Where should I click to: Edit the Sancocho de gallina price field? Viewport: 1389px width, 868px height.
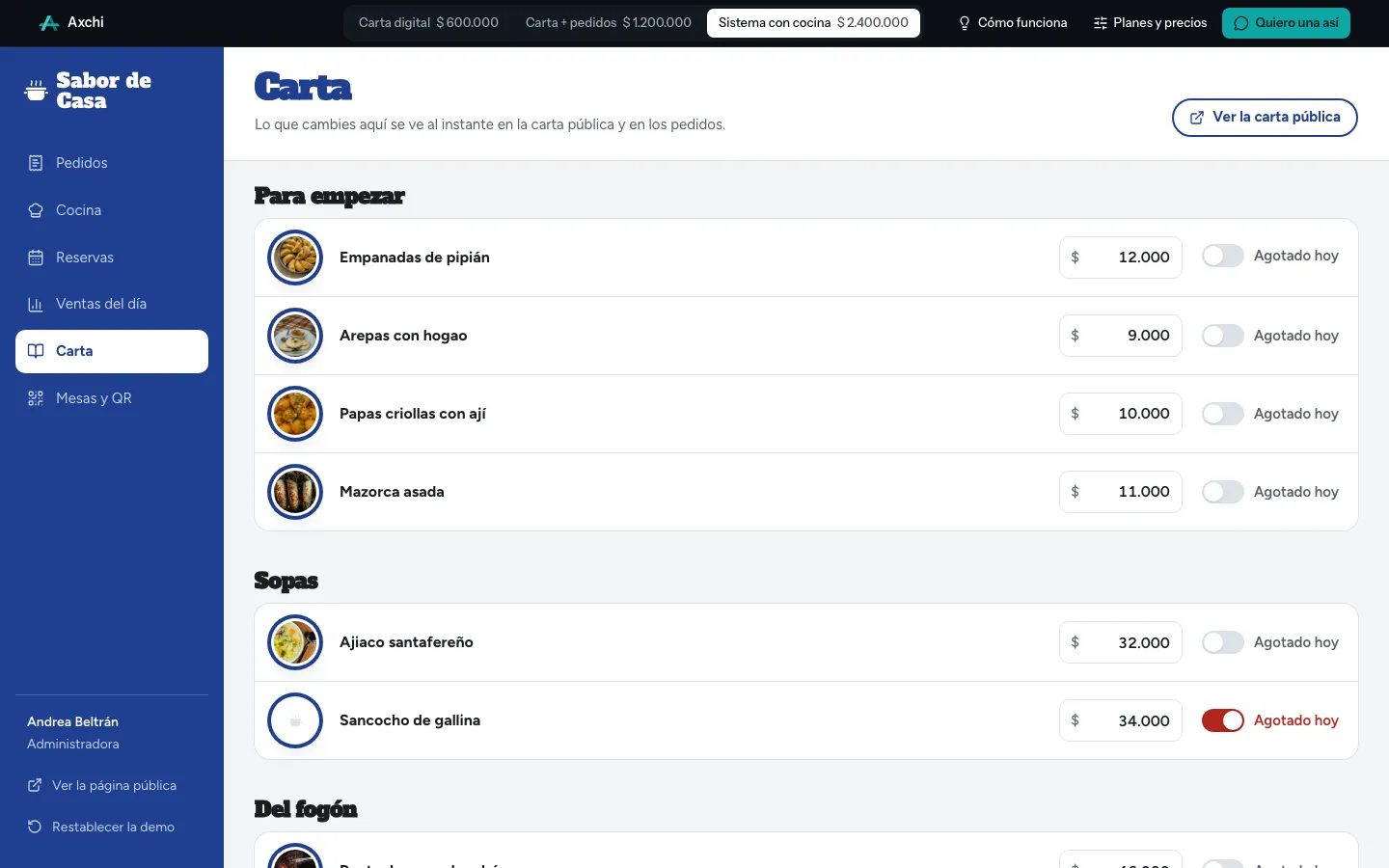(x=1121, y=720)
